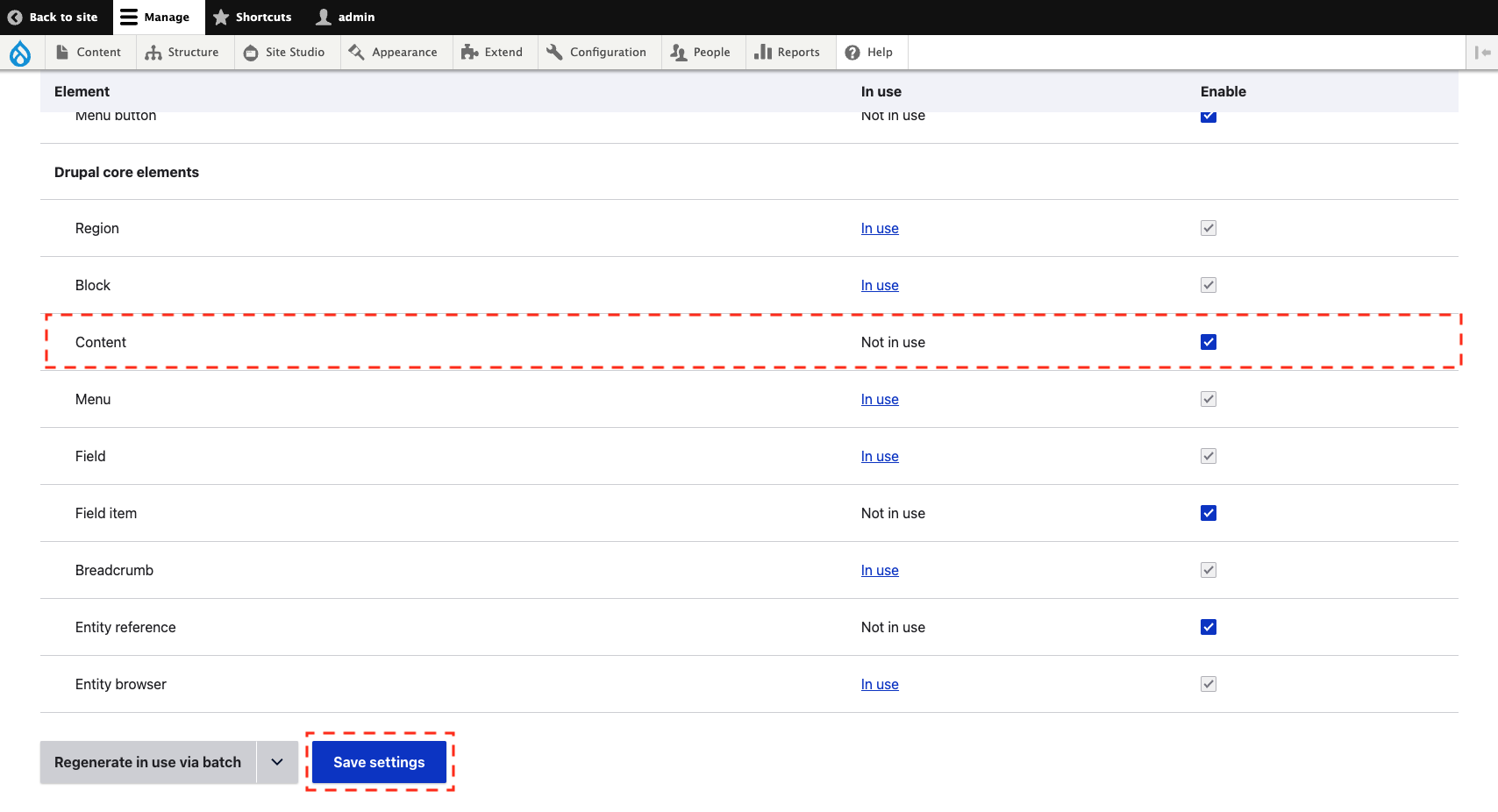Open the Field In use link
This screenshot has height=812, width=1498.
[880, 456]
